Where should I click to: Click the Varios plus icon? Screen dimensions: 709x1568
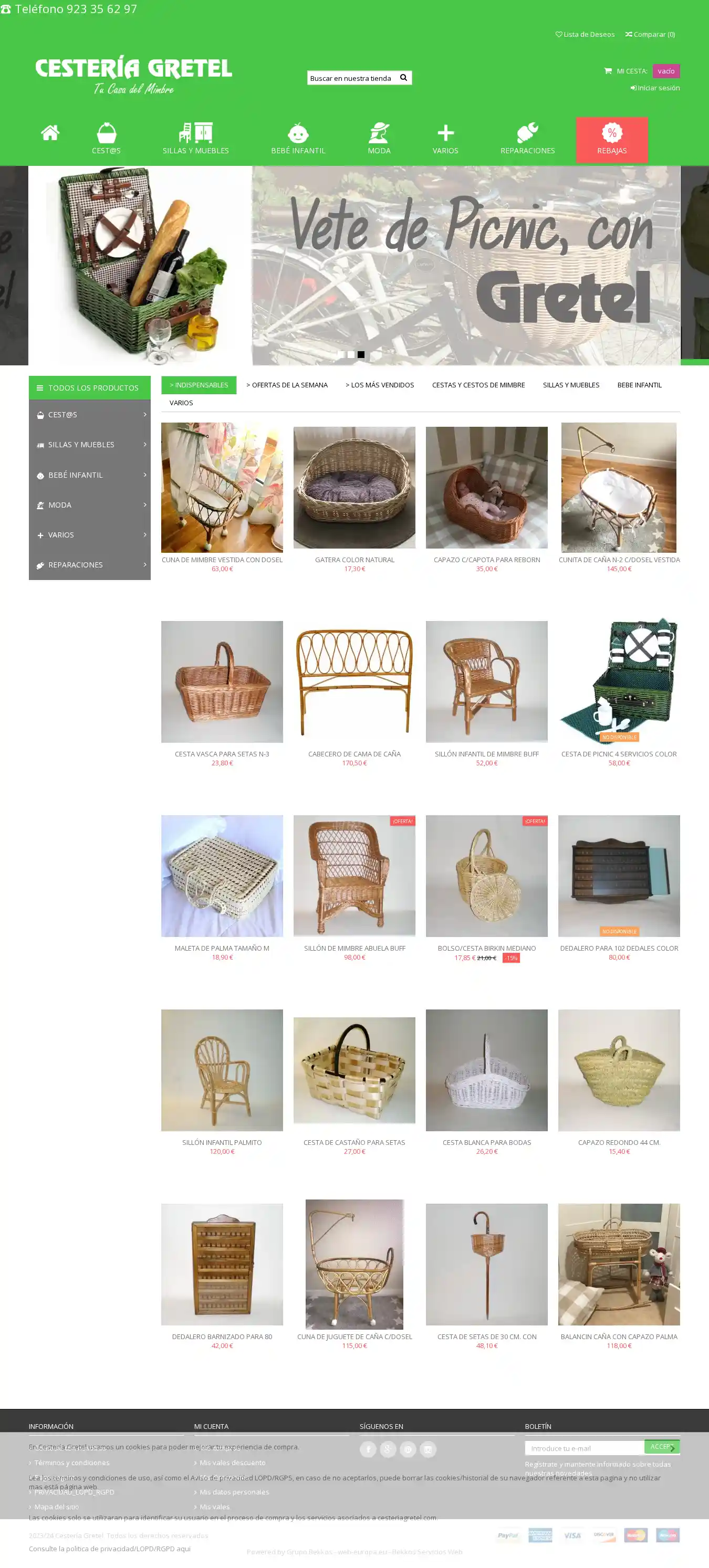[445, 133]
